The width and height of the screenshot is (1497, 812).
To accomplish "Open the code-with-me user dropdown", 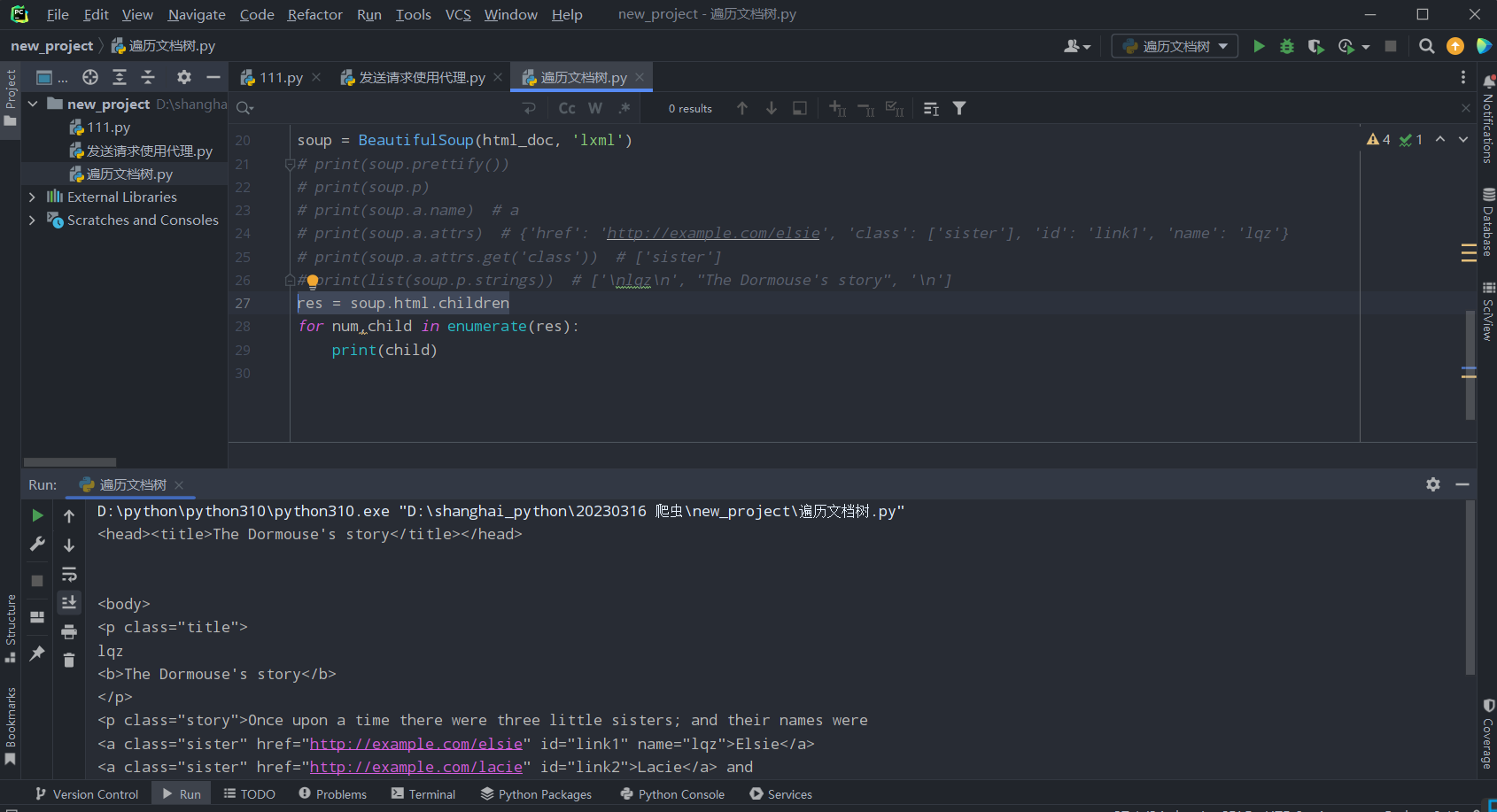I will [x=1077, y=46].
